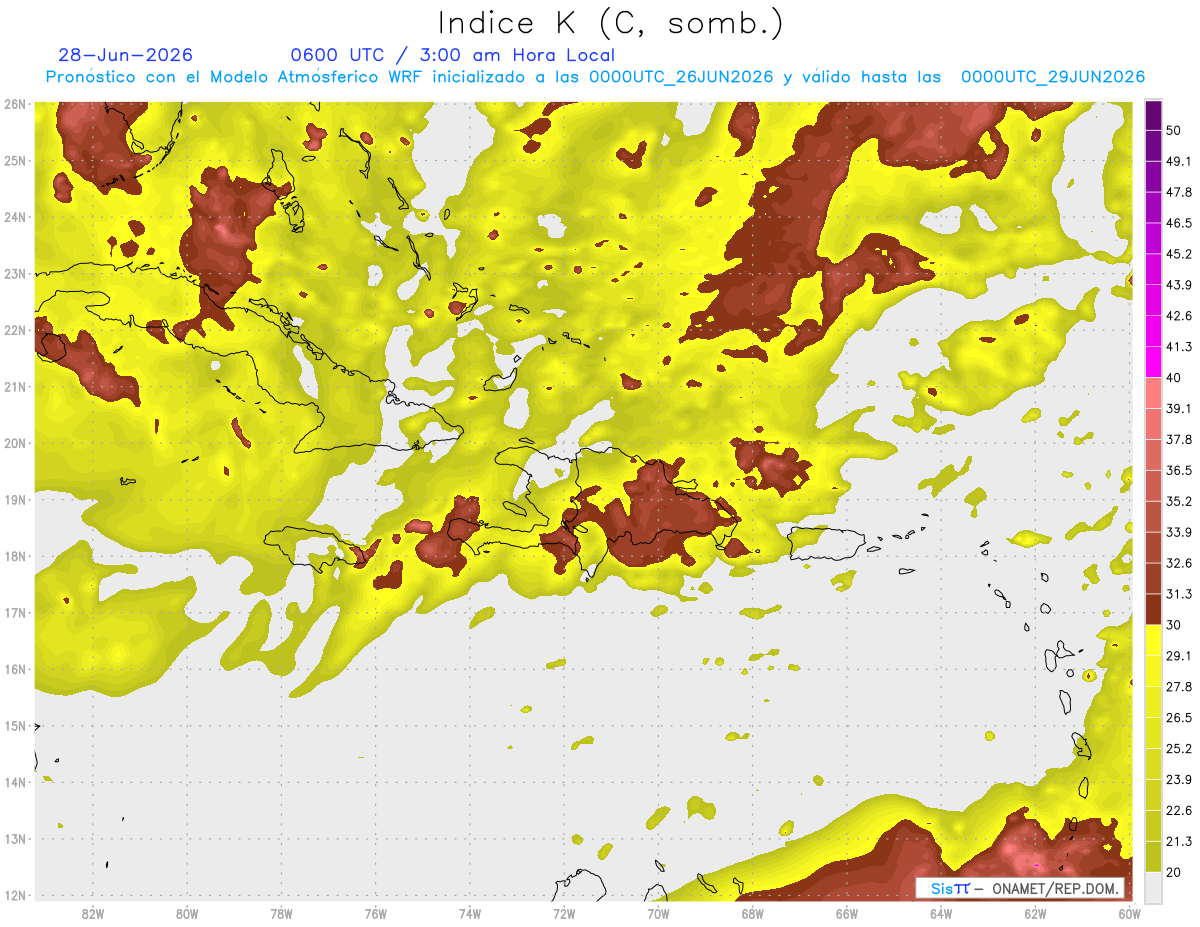Click the longitude label "60W"

(1129, 913)
